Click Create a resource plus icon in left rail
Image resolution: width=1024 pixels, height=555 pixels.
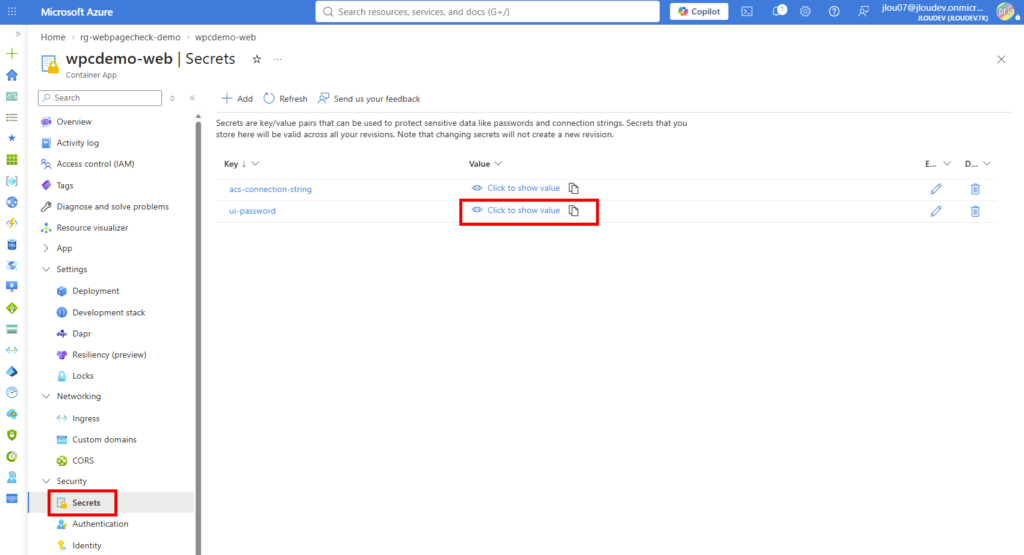(12, 54)
